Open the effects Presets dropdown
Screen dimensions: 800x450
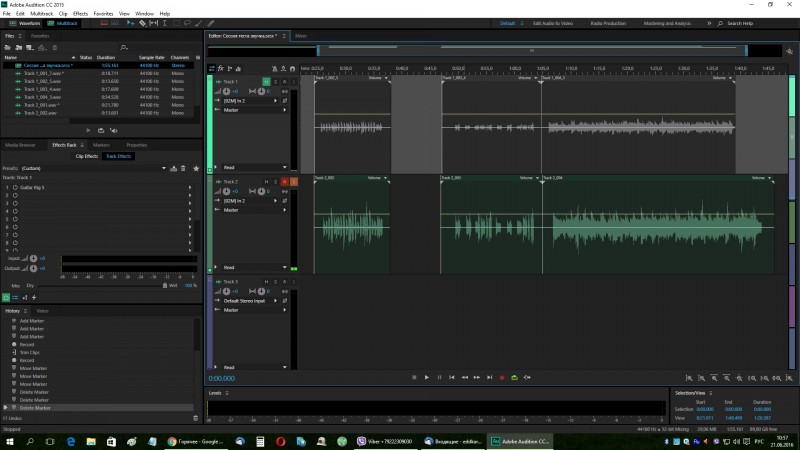[x=94, y=168]
